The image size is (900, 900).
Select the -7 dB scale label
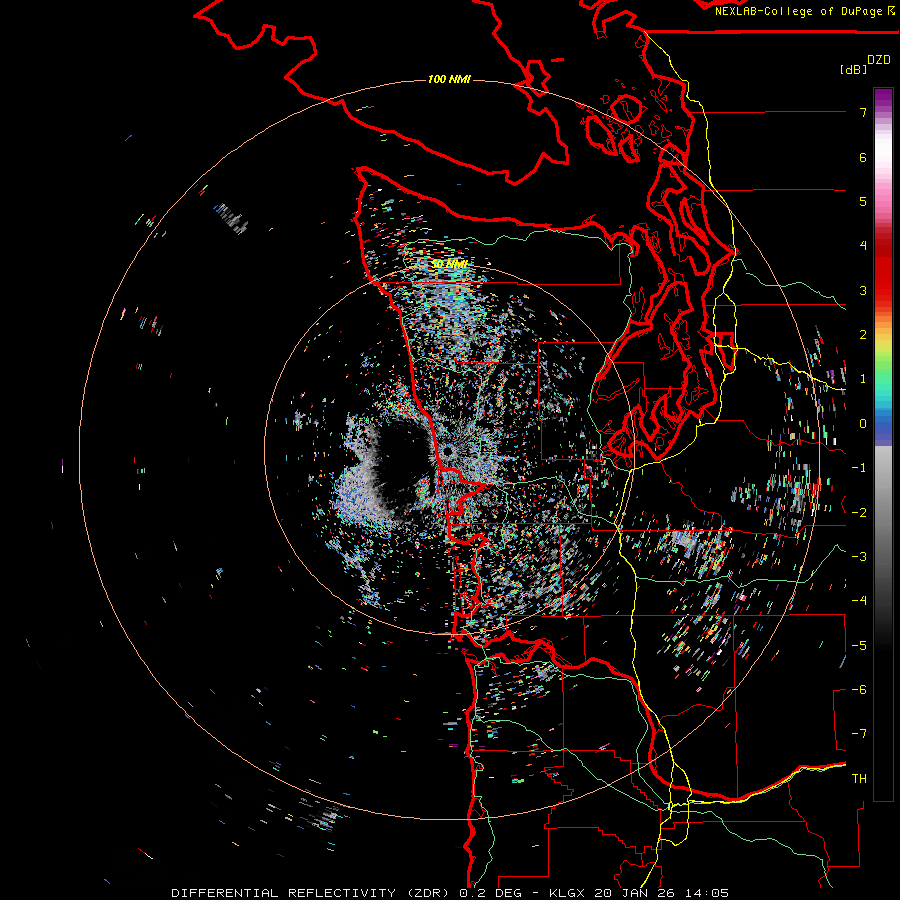[859, 734]
